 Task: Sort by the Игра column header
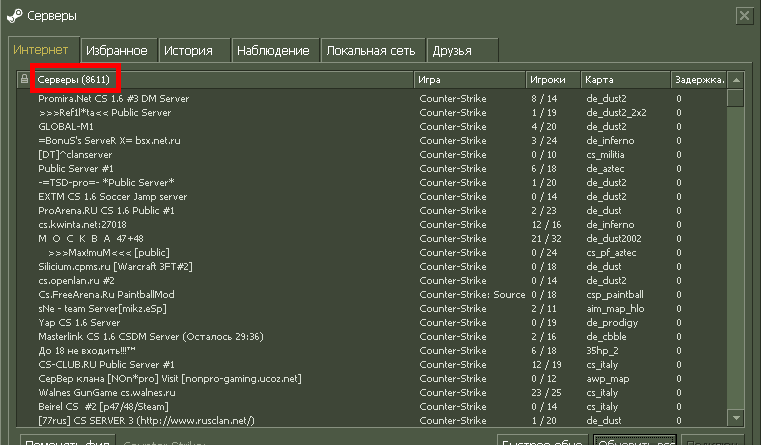[469, 80]
